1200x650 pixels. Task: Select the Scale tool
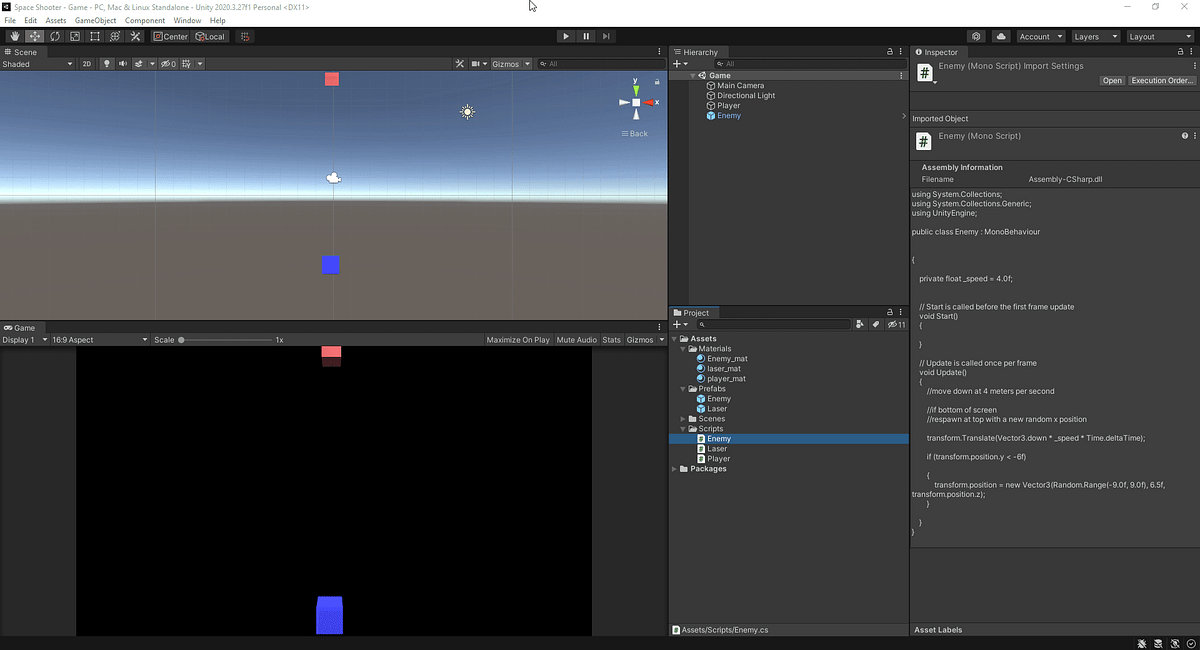tap(74, 36)
